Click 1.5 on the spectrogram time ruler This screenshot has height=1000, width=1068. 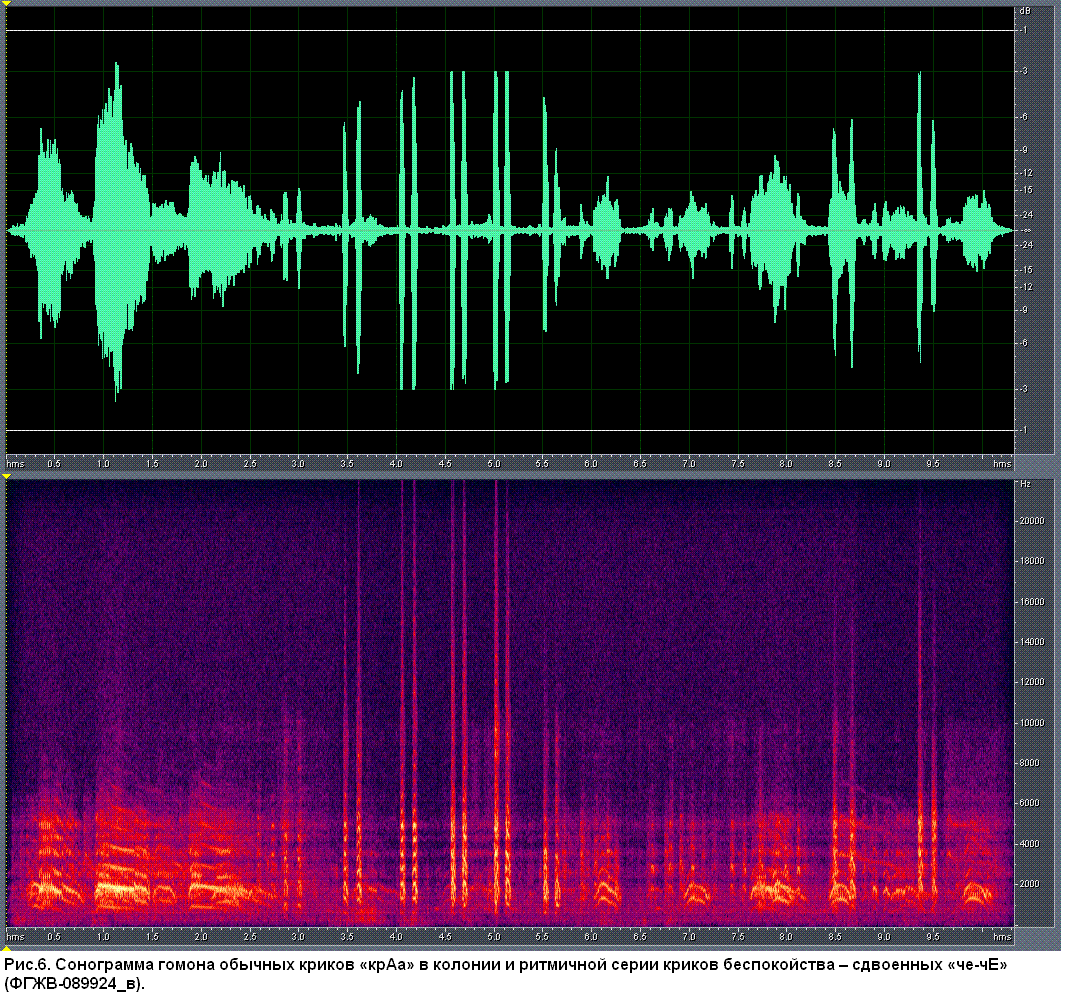click(152, 937)
